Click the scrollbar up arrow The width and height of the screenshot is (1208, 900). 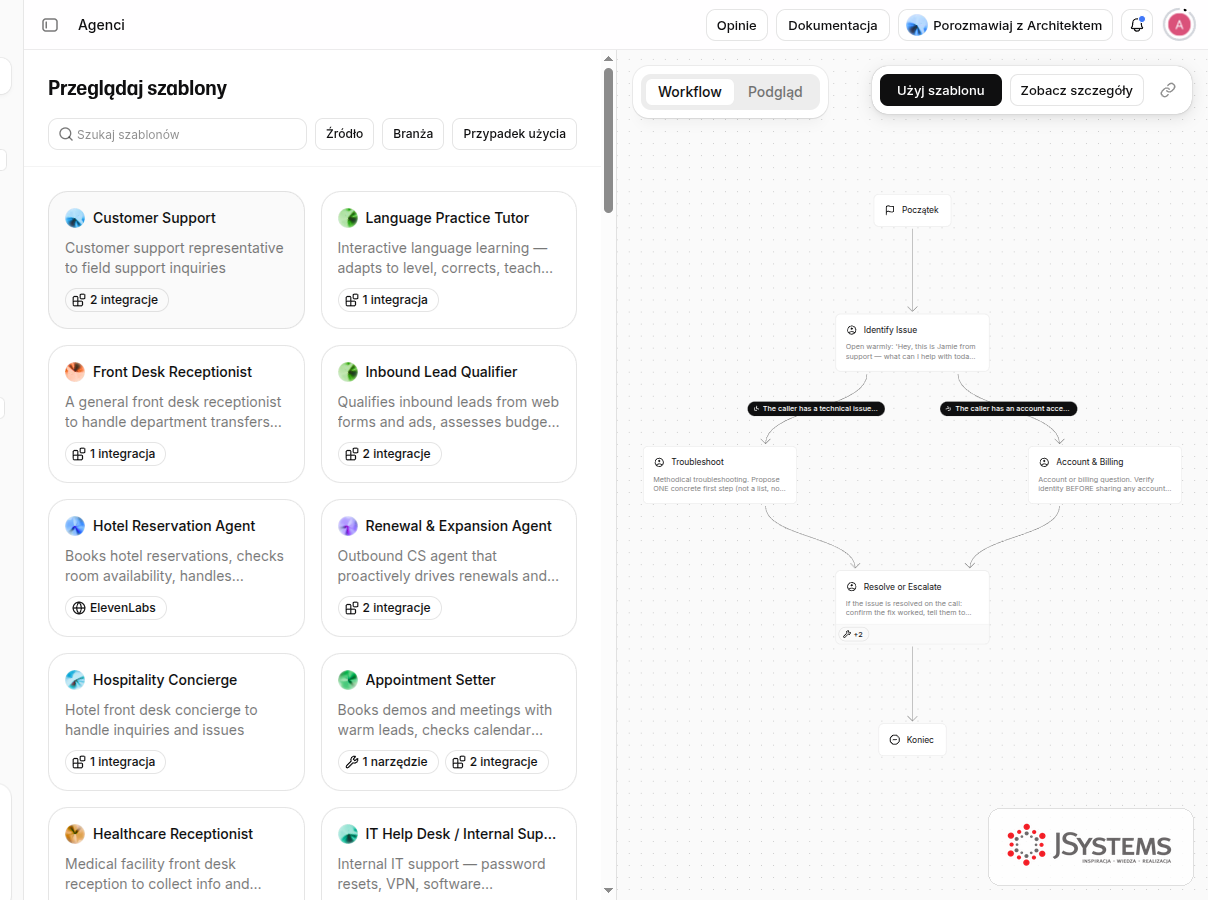point(609,59)
